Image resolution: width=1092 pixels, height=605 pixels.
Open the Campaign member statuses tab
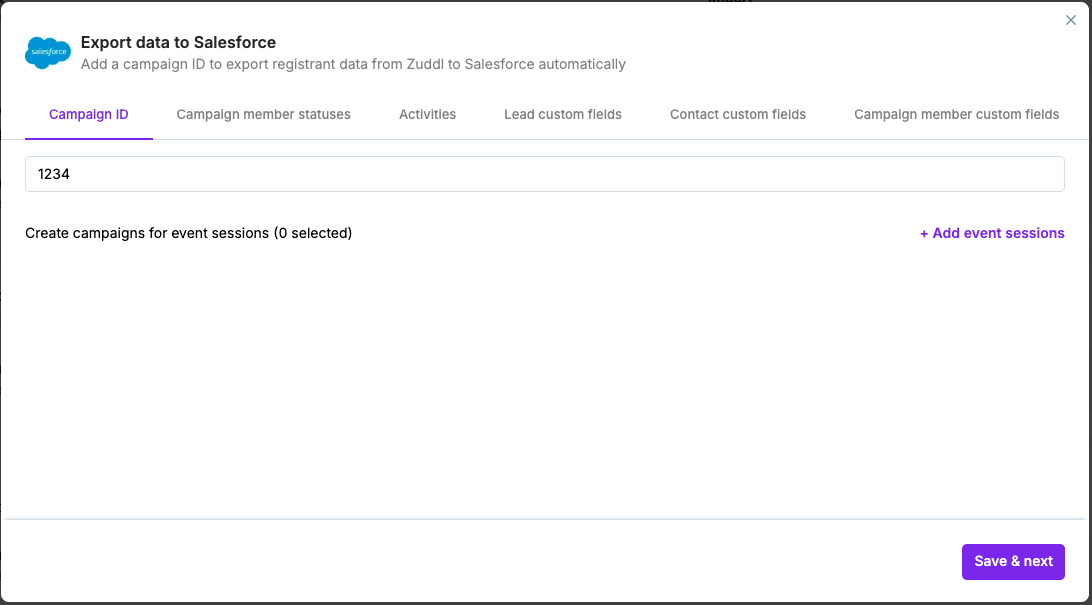pyautogui.click(x=263, y=114)
